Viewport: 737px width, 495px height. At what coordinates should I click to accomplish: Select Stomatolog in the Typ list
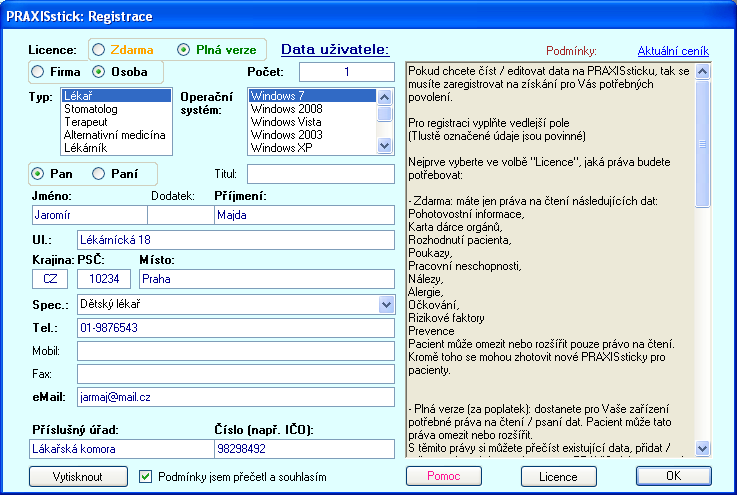[116, 109]
